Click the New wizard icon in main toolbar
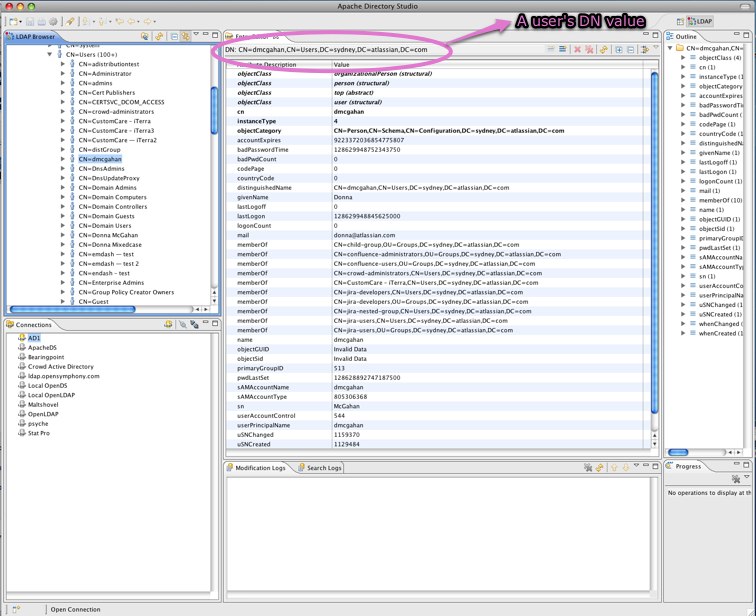The height and width of the screenshot is (616, 756). [11, 21]
